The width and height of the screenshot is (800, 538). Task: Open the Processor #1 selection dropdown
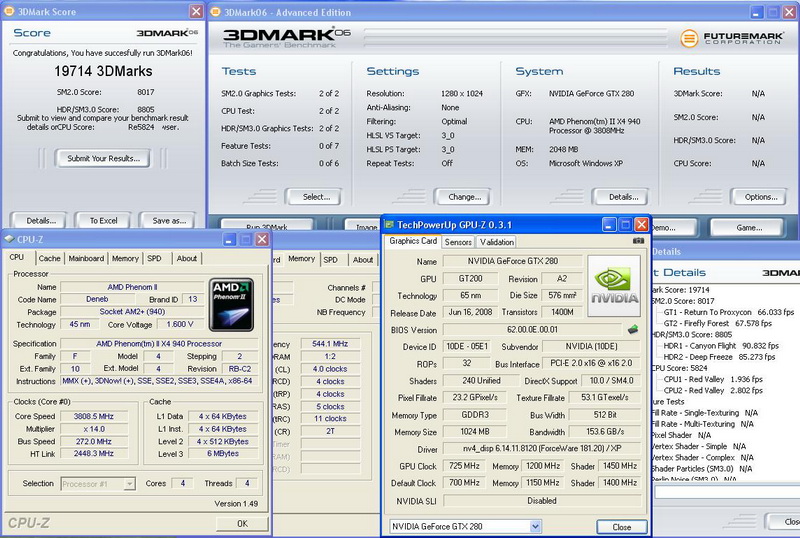pyautogui.click(x=130, y=483)
